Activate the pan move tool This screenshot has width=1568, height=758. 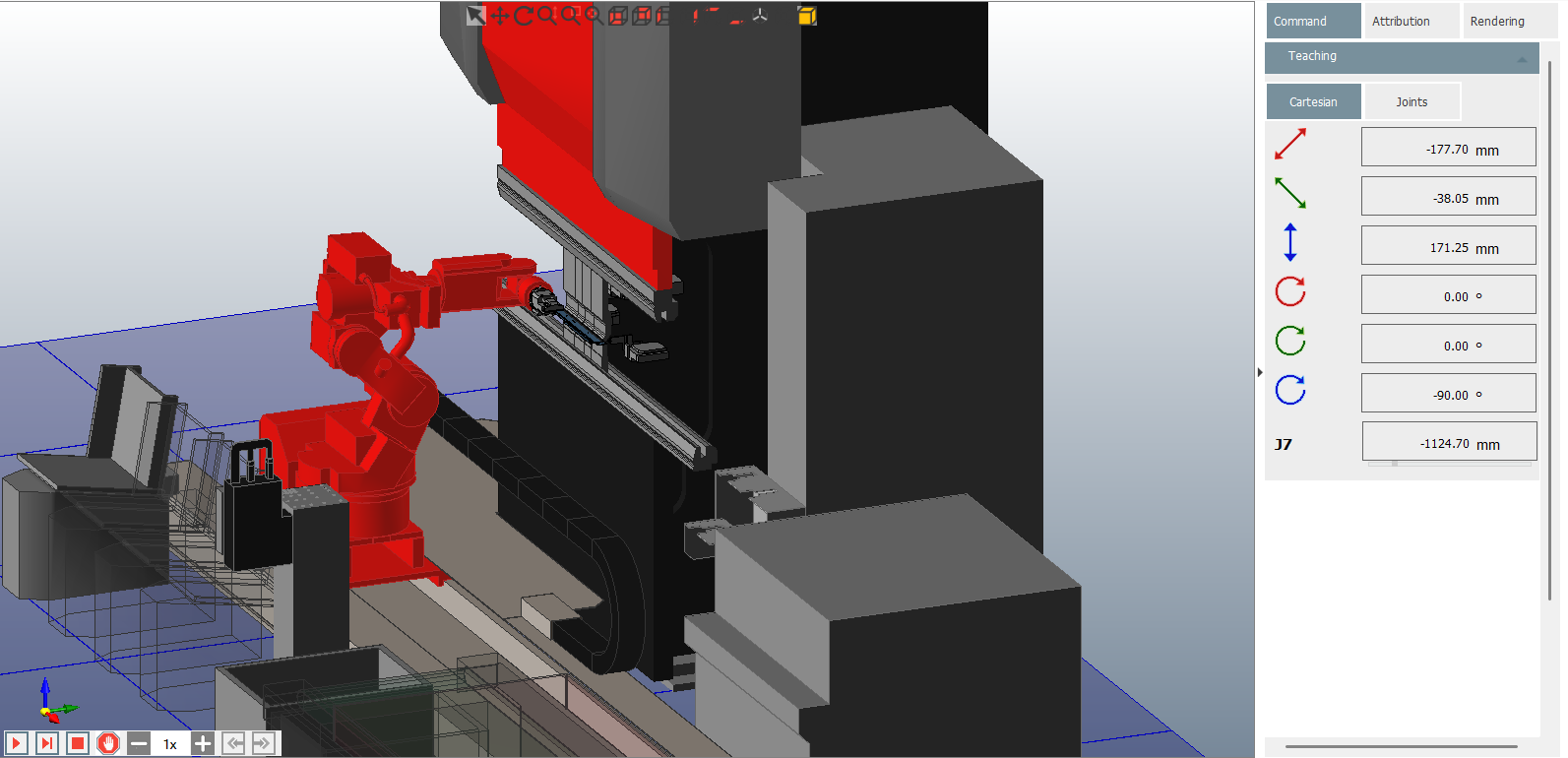point(500,16)
